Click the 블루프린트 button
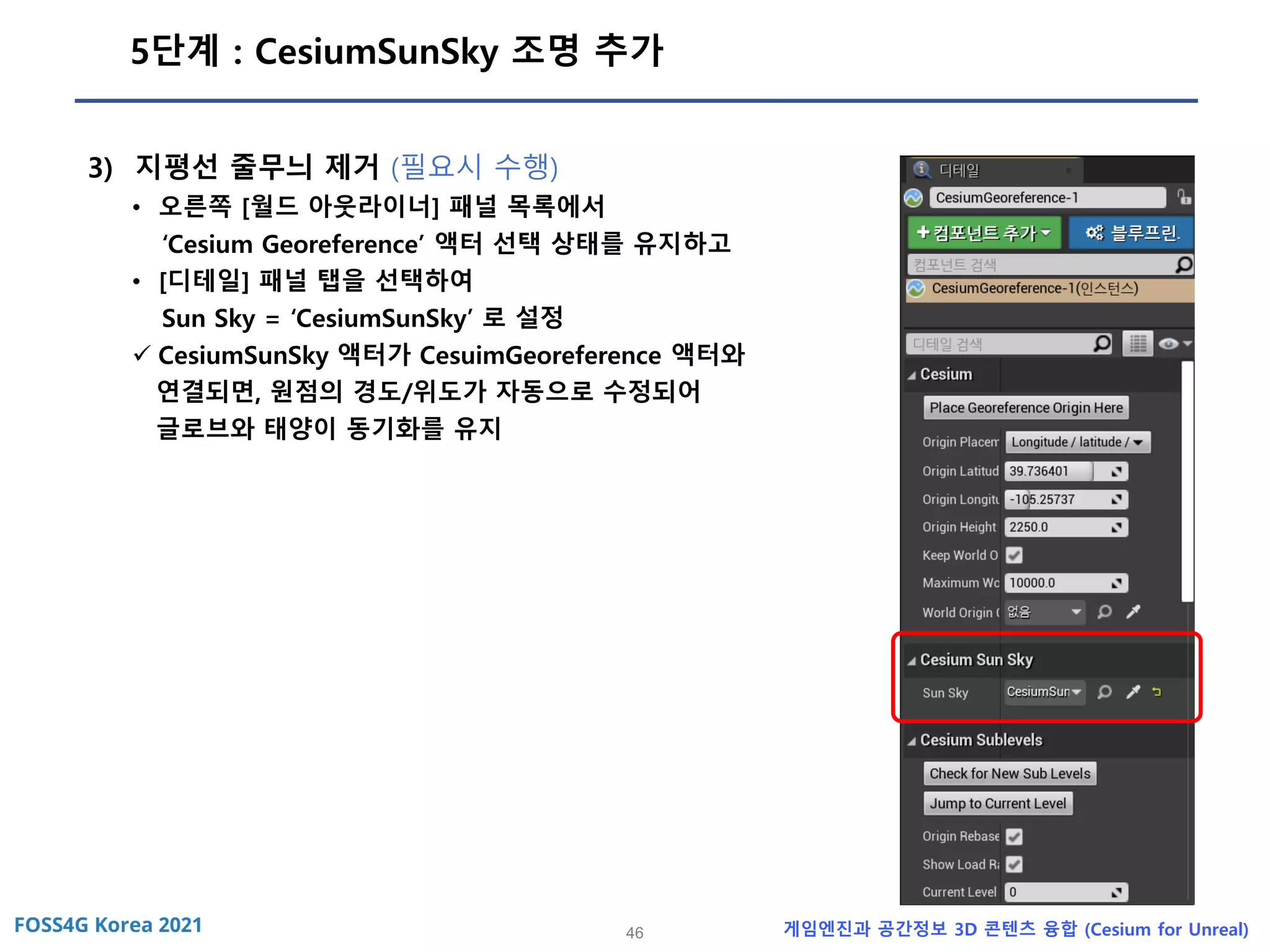Image resolution: width=1270 pixels, height=952 pixels. 1130,232
